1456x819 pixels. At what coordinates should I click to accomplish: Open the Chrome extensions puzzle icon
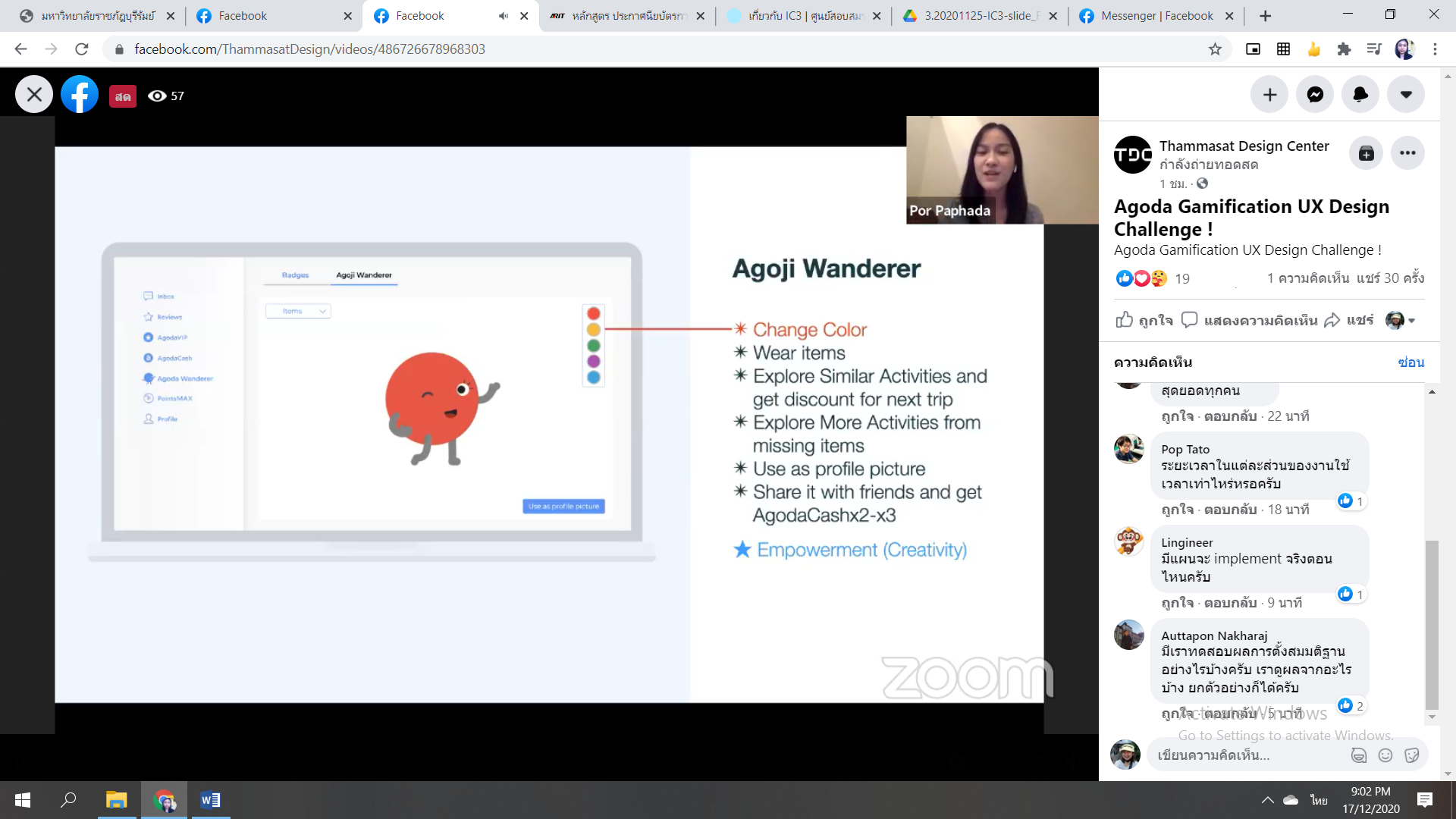tap(1344, 49)
